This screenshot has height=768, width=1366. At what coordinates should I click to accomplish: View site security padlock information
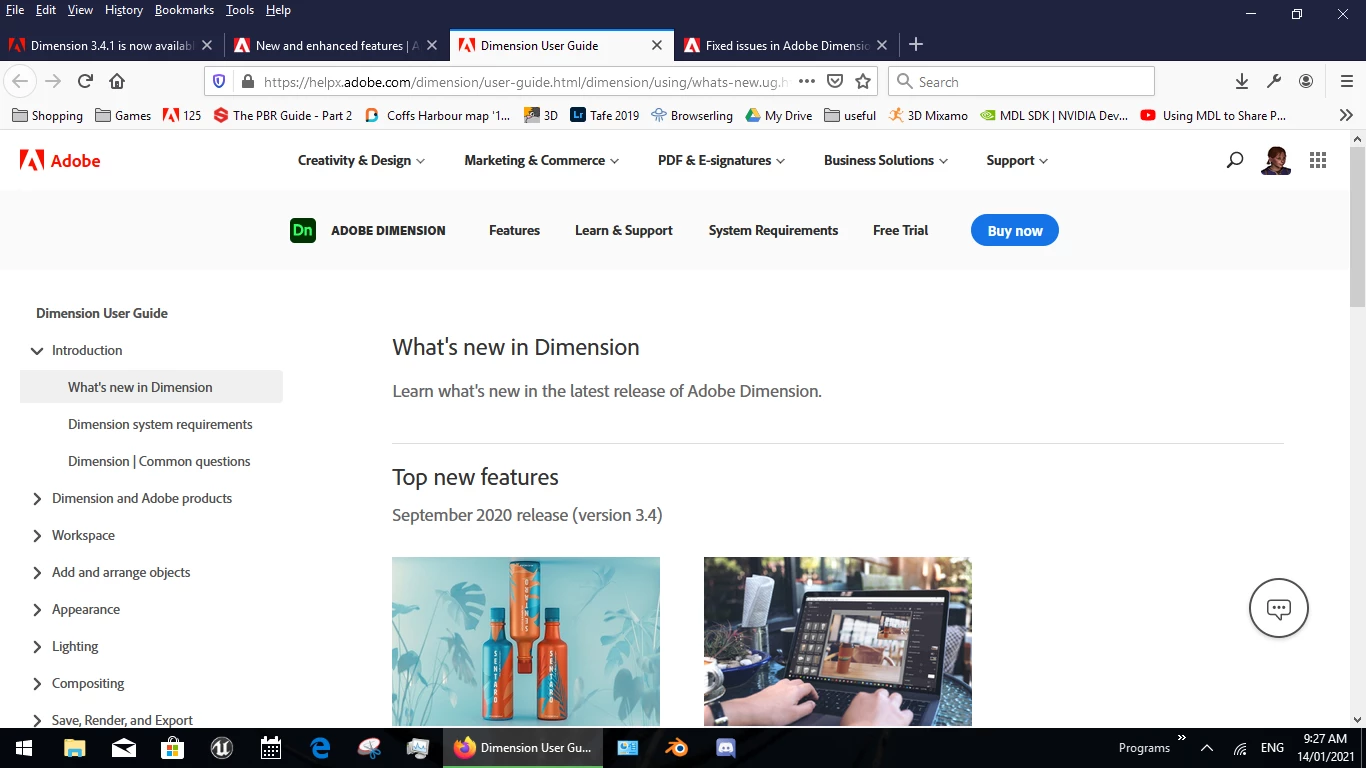[247, 81]
